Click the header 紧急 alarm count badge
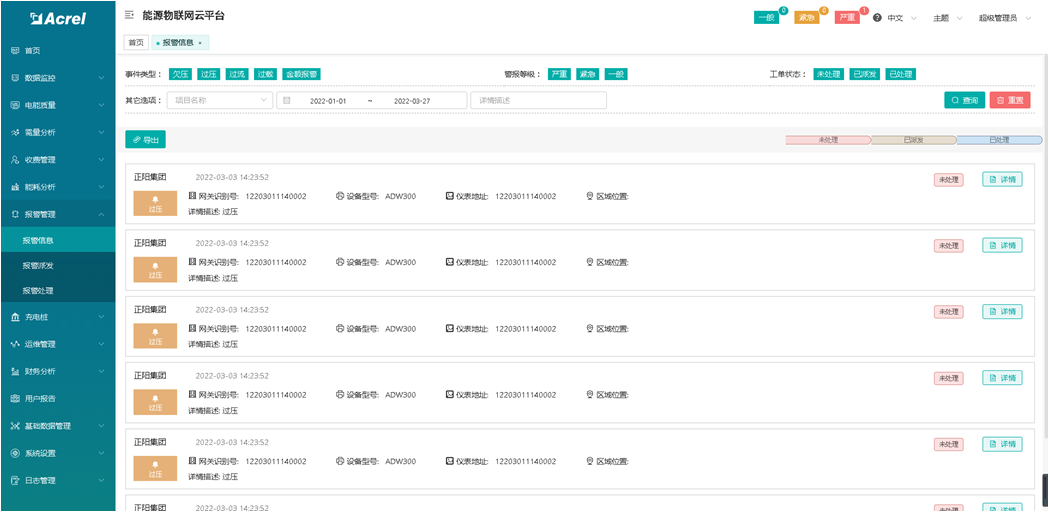 (807, 18)
